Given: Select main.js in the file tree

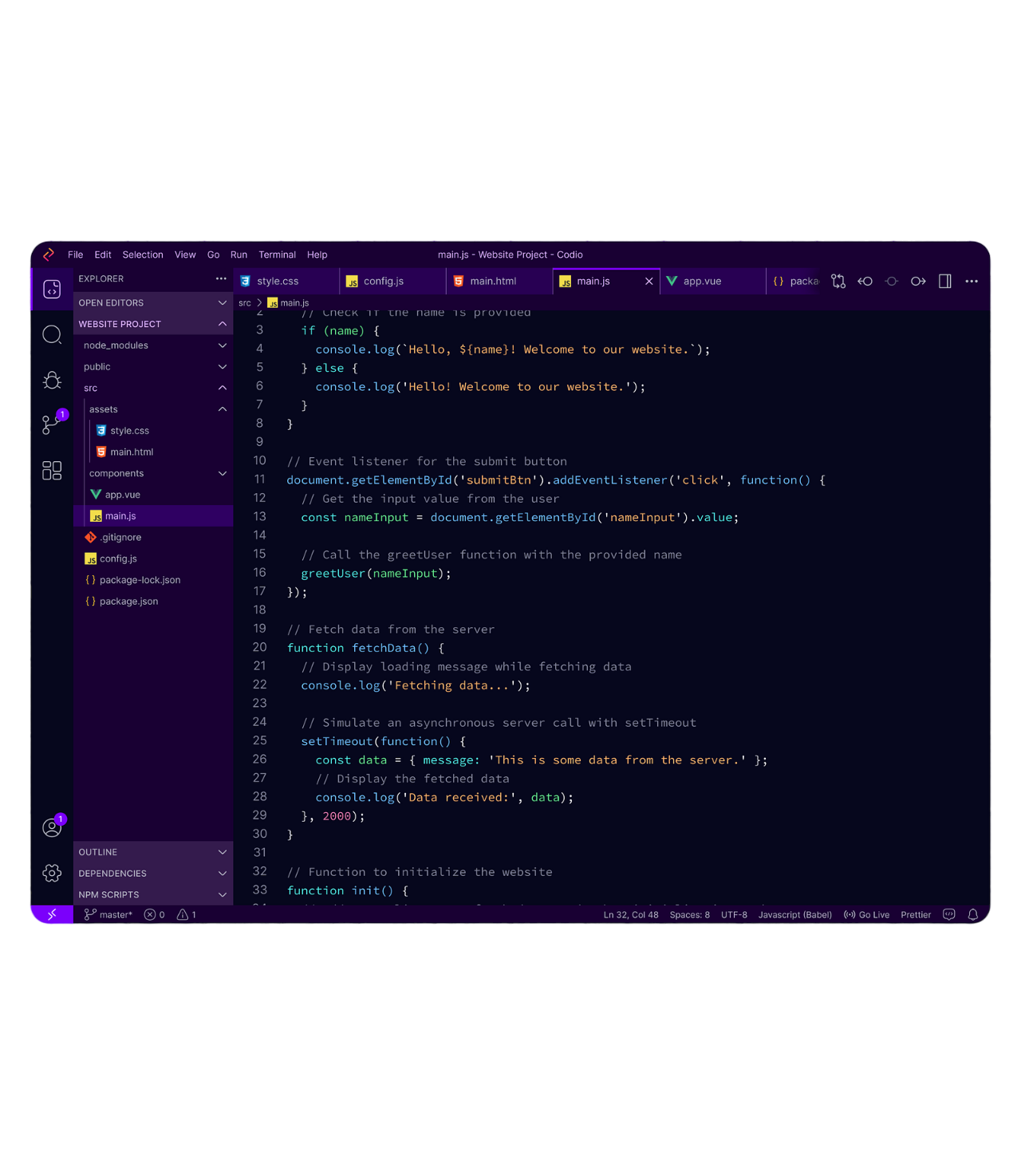Looking at the screenshot, I should pyautogui.click(x=153, y=516).
